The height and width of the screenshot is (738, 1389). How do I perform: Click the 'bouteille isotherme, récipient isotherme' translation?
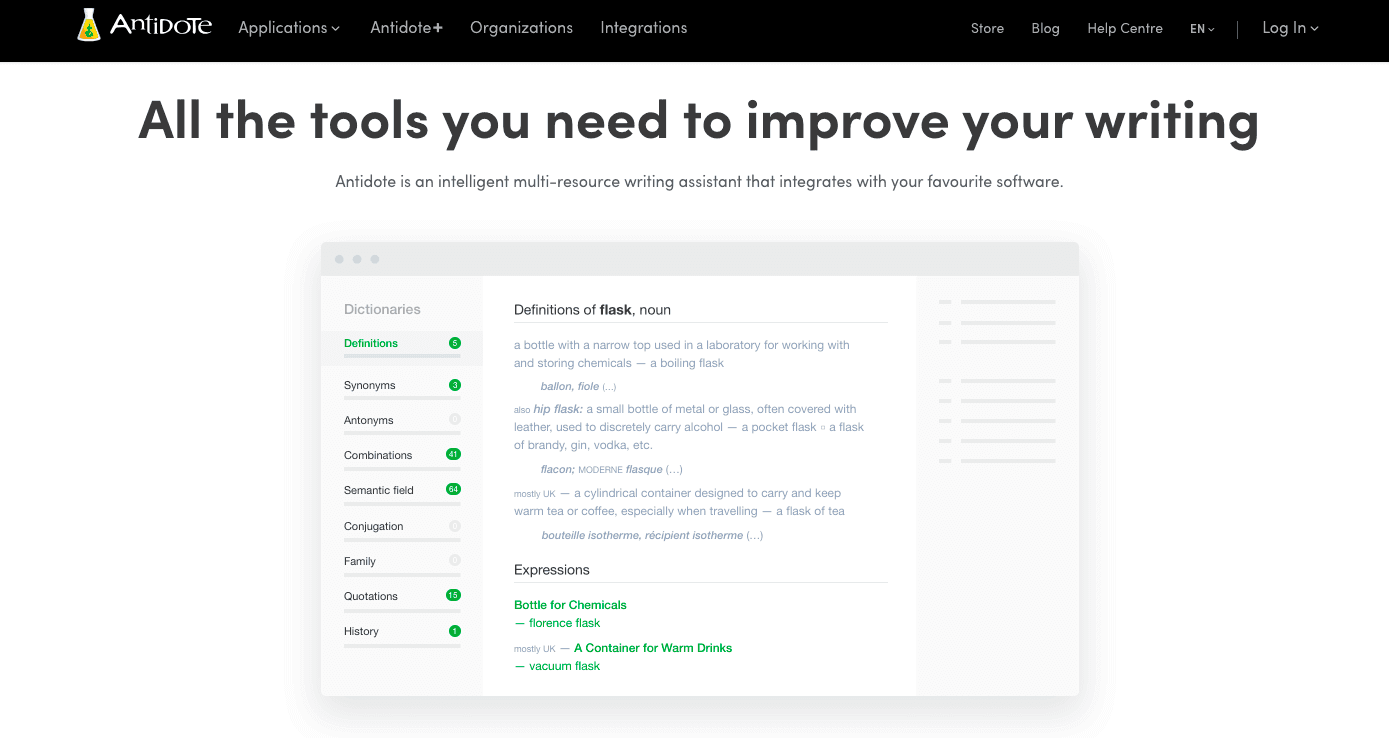[x=642, y=535]
